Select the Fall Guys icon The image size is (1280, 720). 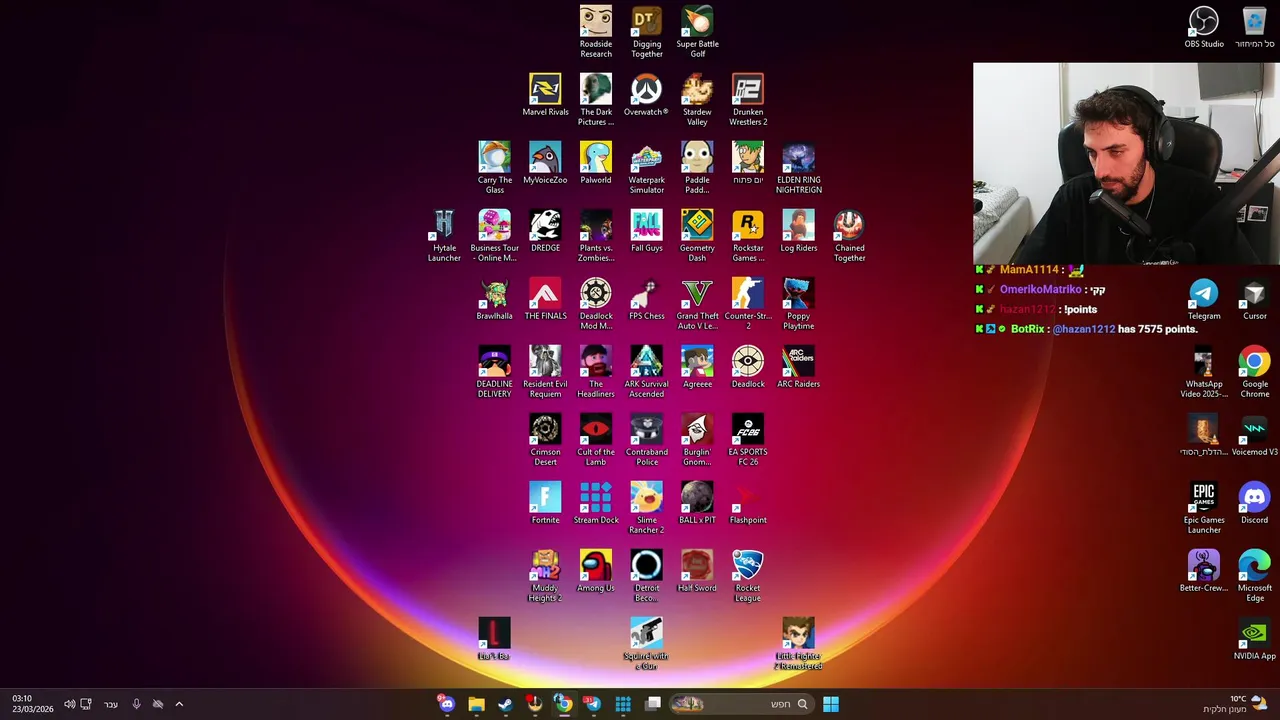646,231
